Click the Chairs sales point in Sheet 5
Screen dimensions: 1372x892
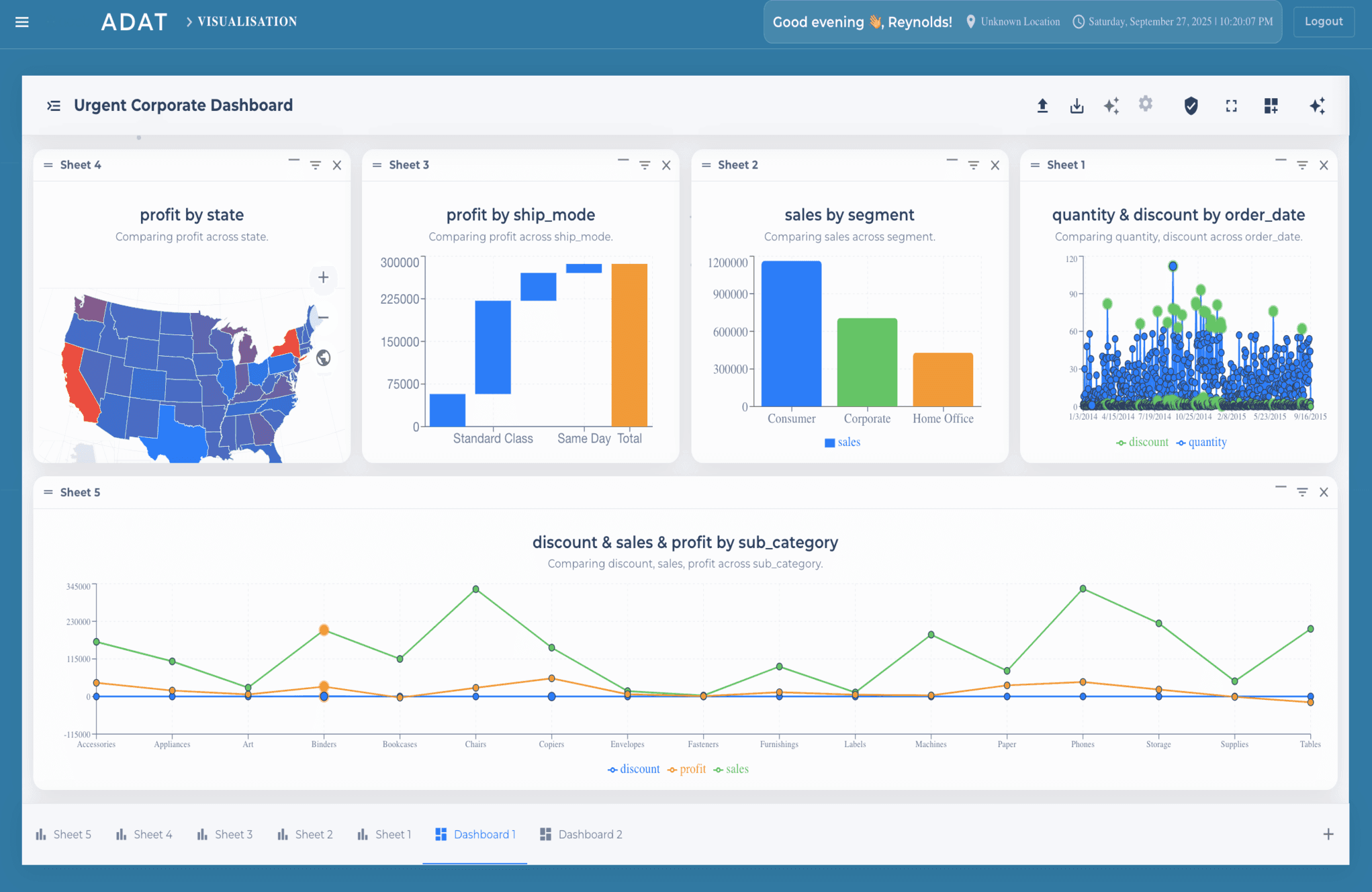pyautogui.click(x=475, y=589)
